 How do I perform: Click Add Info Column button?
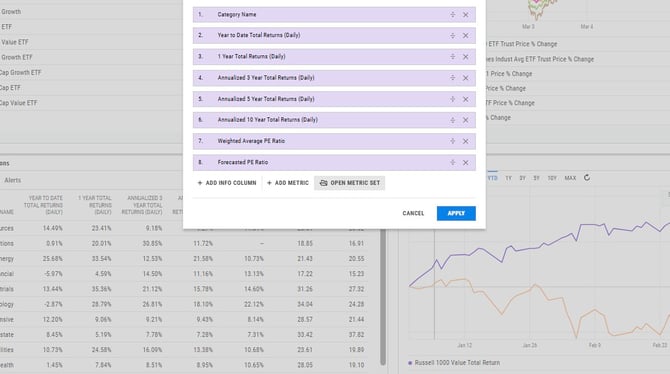[227, 183]
